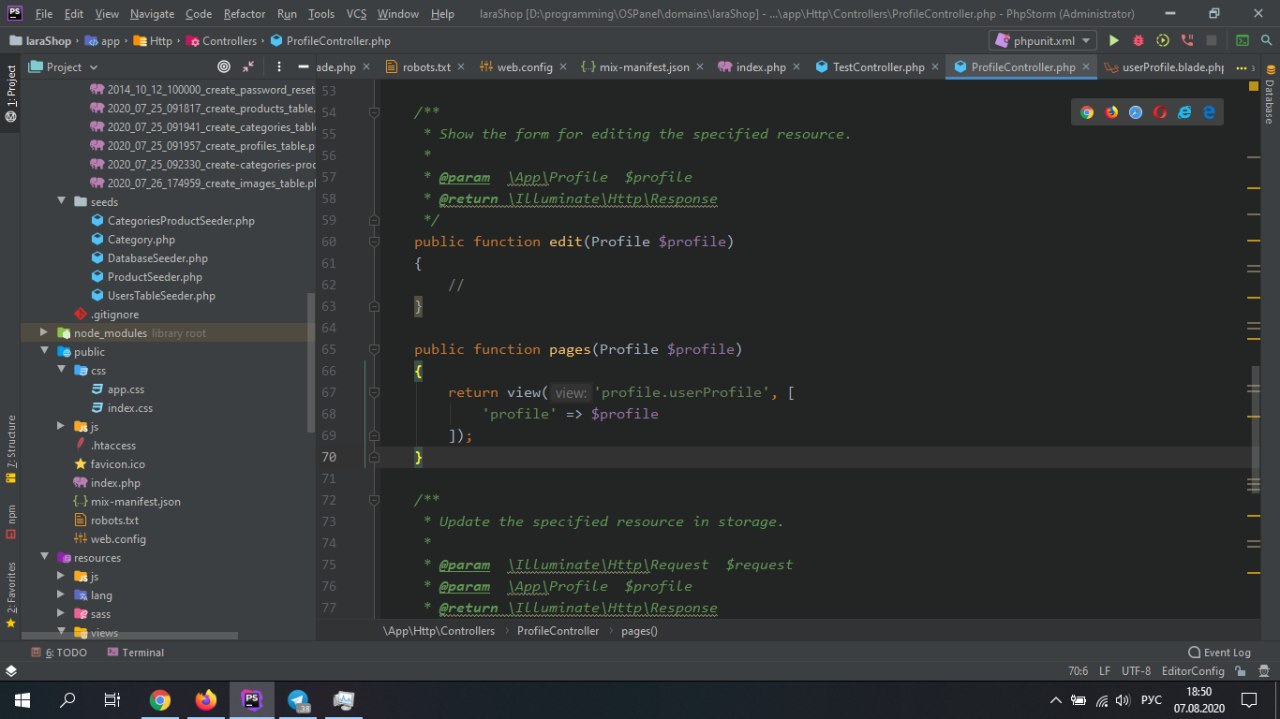Image resolution: width=1280 pixels, height=719 pixels.
Task: Toggle Start Listening for PHP Debug Connections
Action: pyautogui.click(x=1187, y=41)
